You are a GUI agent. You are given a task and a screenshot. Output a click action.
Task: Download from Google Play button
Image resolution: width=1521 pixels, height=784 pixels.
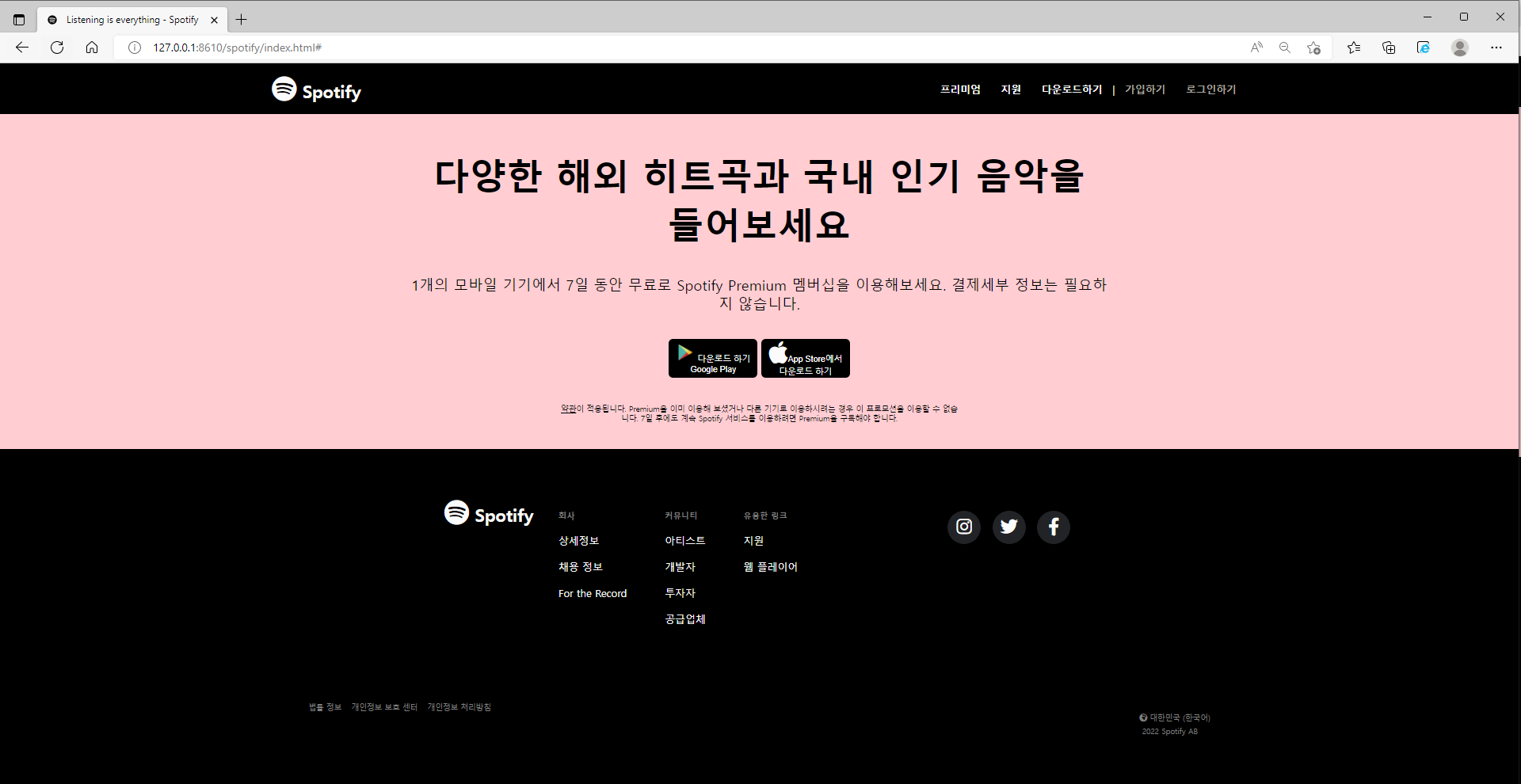(x=713, y=359)
